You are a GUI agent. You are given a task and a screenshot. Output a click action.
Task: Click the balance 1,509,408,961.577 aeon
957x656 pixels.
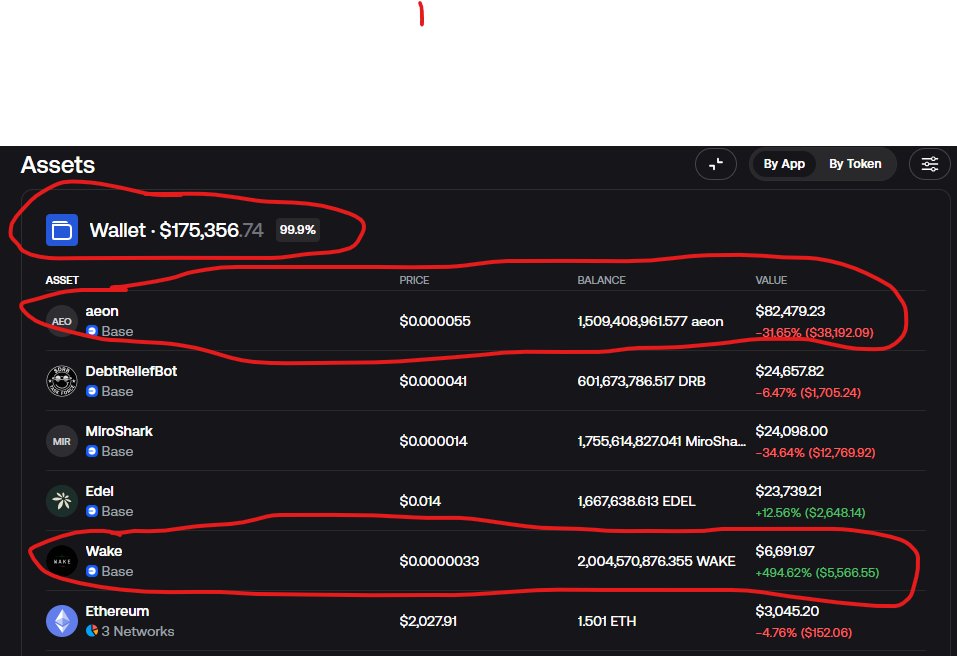point(651,321)
